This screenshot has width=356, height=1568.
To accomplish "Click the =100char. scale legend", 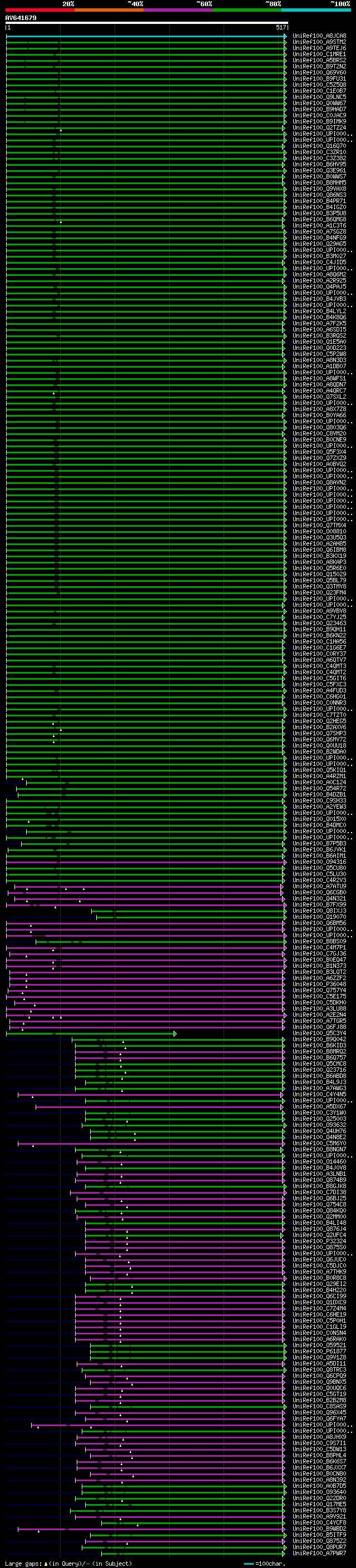I will point(265,1564).
